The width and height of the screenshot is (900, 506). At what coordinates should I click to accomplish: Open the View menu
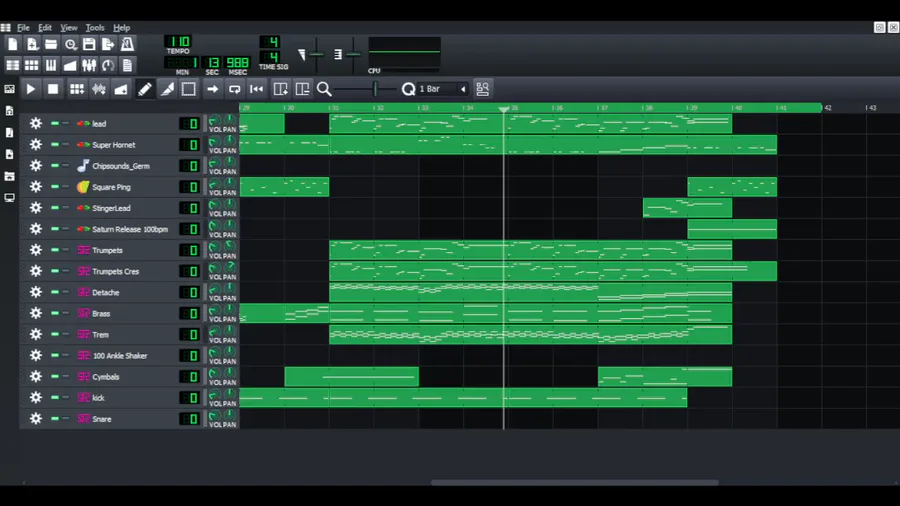point(69,28)
